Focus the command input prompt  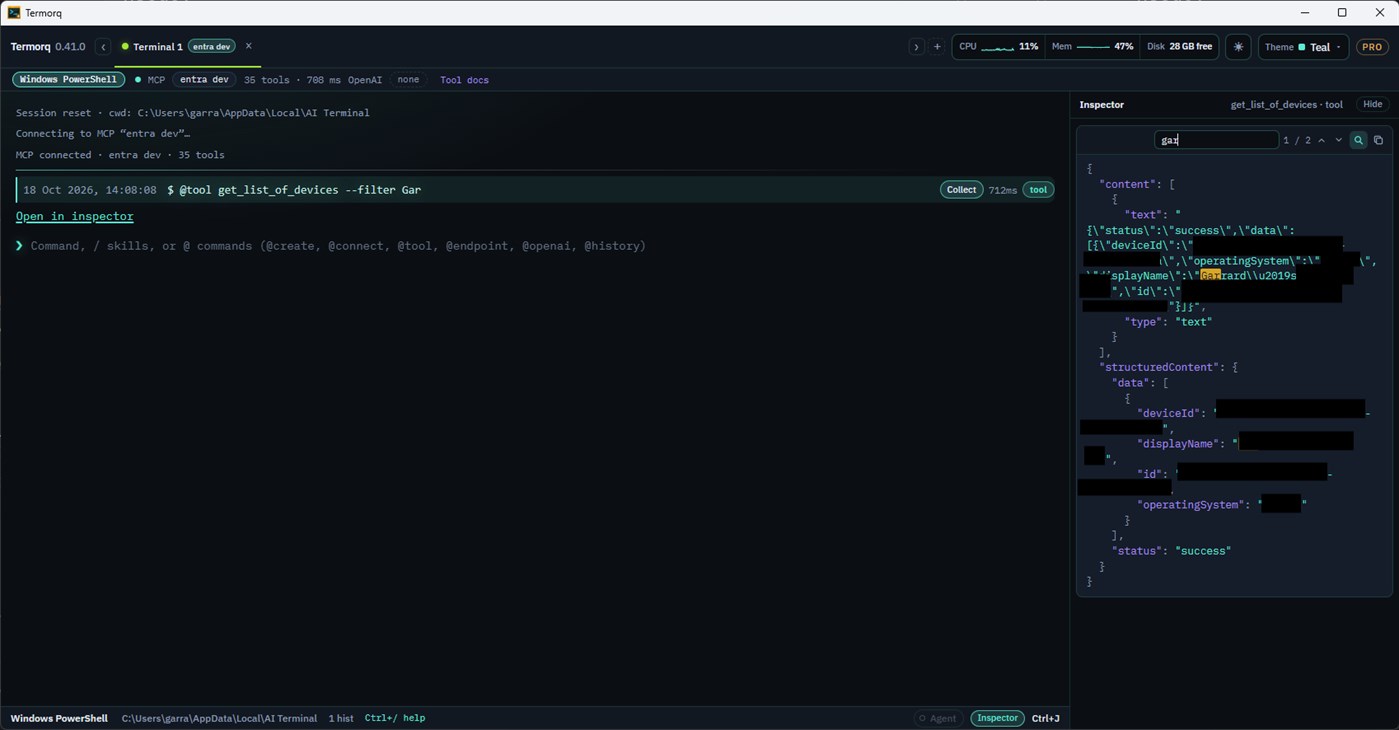pos(338,246)
